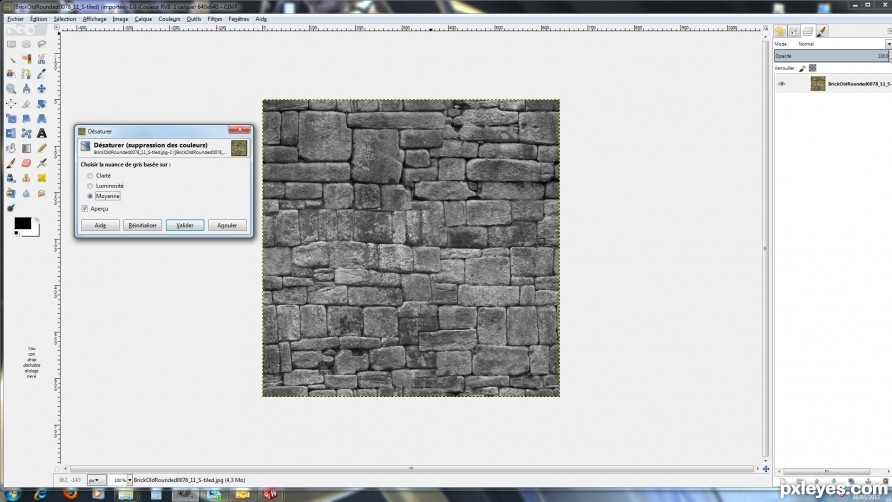Select the Flip tool
Image resolution: width=892 pixels, height=502 pixels.
coord(11,133)
